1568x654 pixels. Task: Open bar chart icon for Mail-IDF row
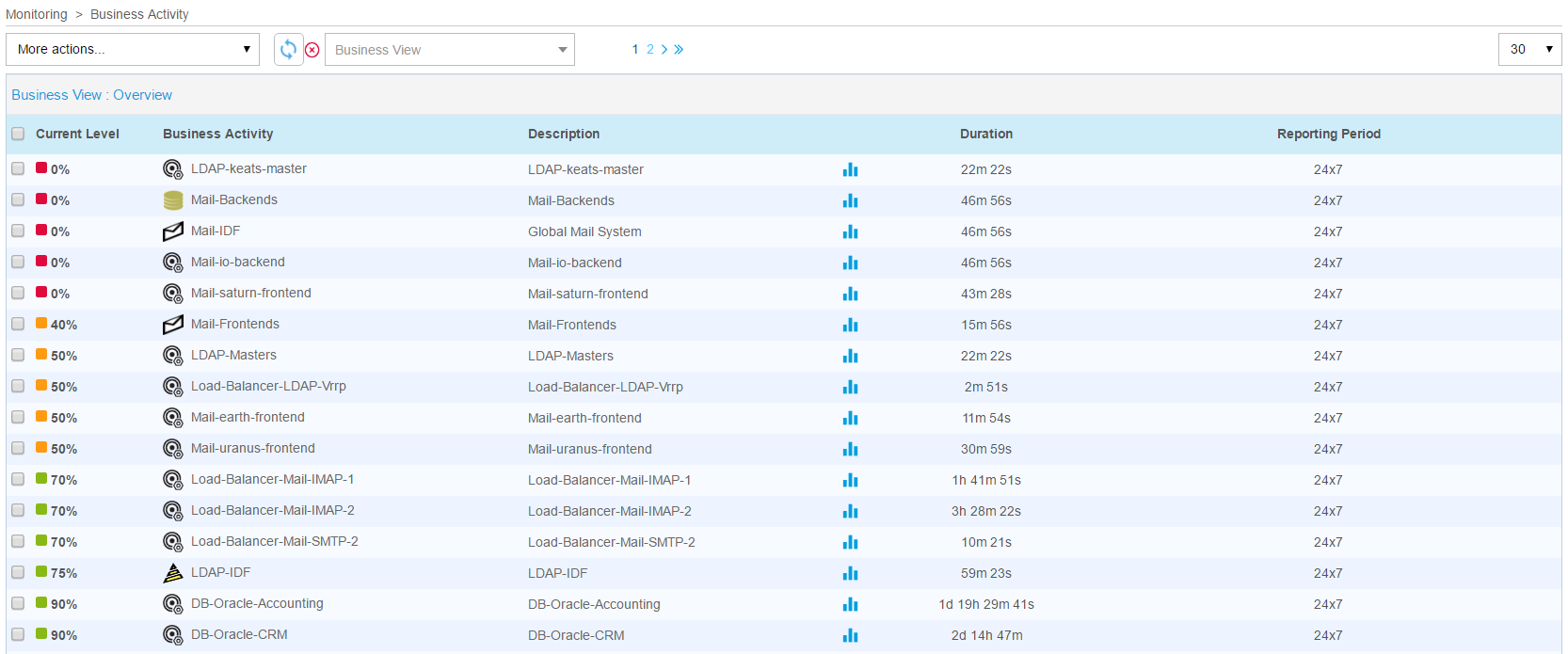click(851, 231)
